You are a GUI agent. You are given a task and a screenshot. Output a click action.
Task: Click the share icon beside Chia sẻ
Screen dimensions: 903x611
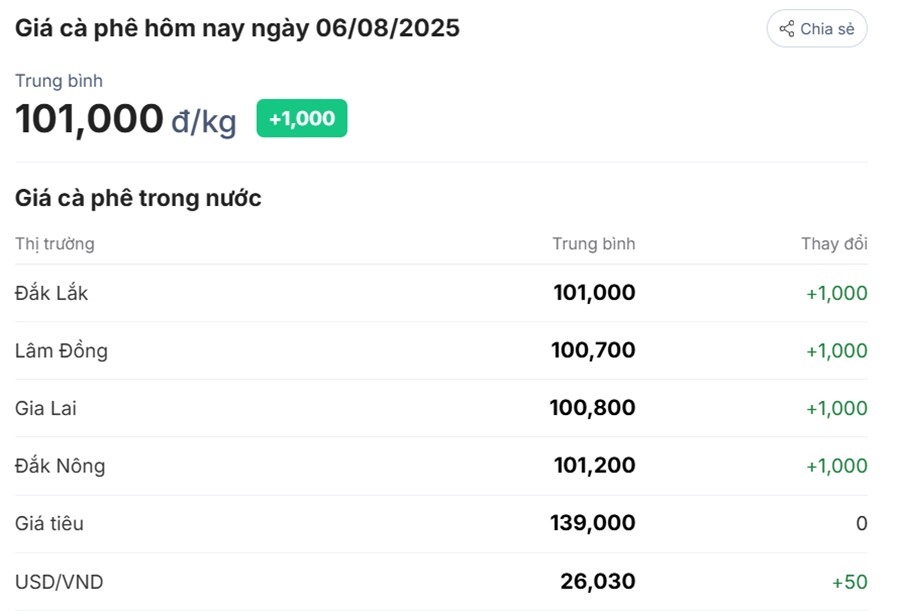point(787,28)
